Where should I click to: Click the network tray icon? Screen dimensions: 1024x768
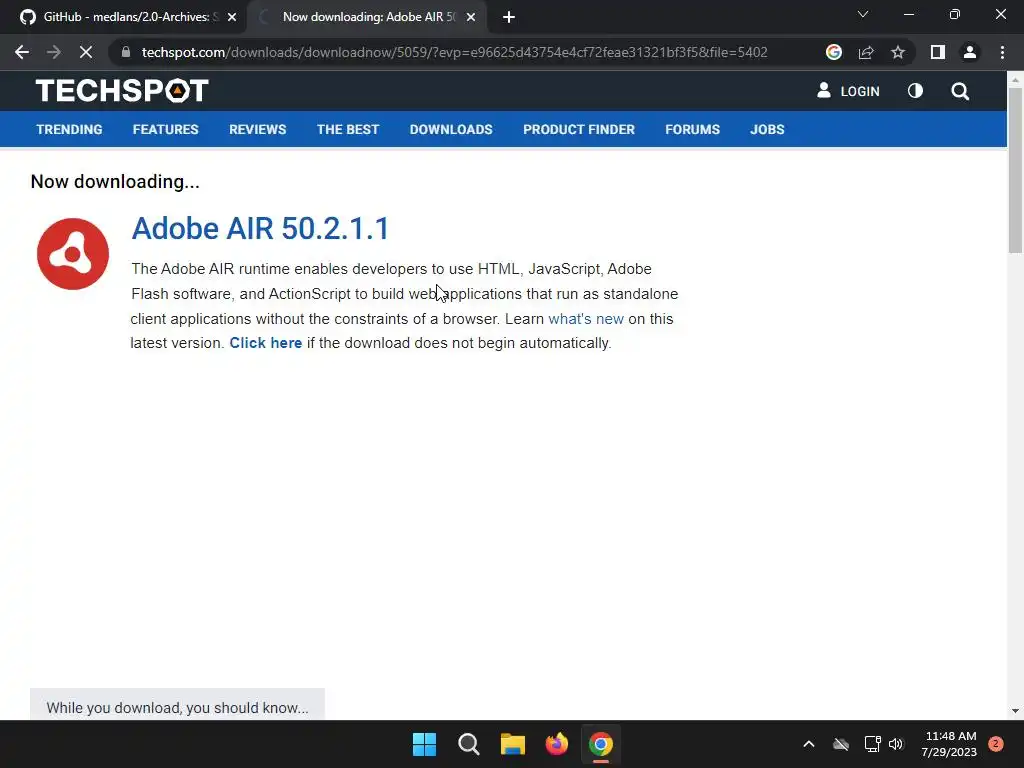(x=872, y=744)
